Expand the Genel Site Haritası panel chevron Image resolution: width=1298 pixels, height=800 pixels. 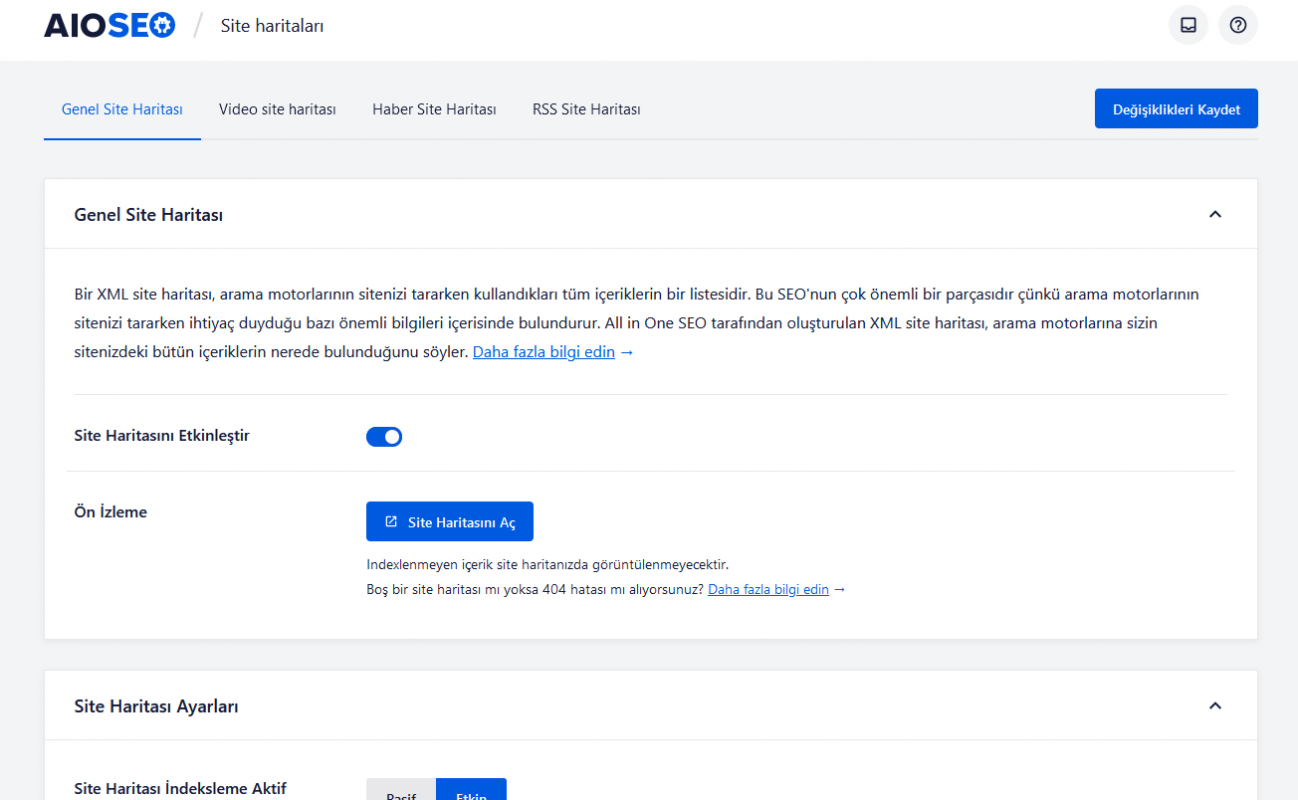pyautogui.click(x=1215, y=214)
